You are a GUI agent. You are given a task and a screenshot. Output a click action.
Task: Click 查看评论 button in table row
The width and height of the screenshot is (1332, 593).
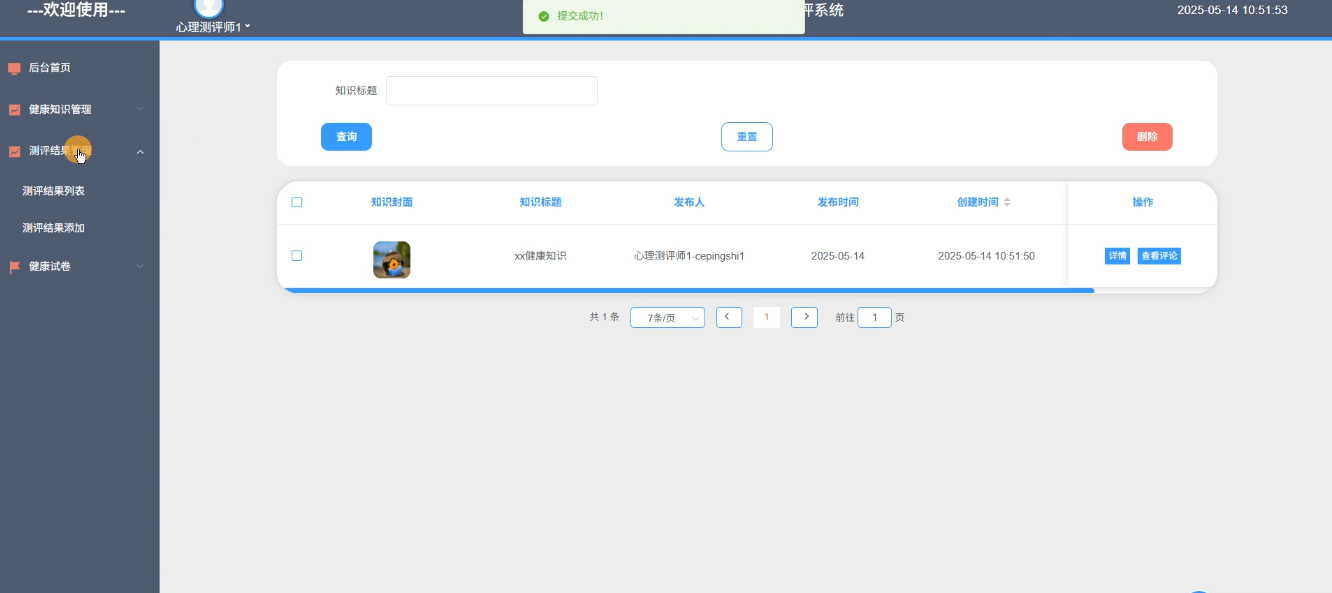[x=1159, y=256]
